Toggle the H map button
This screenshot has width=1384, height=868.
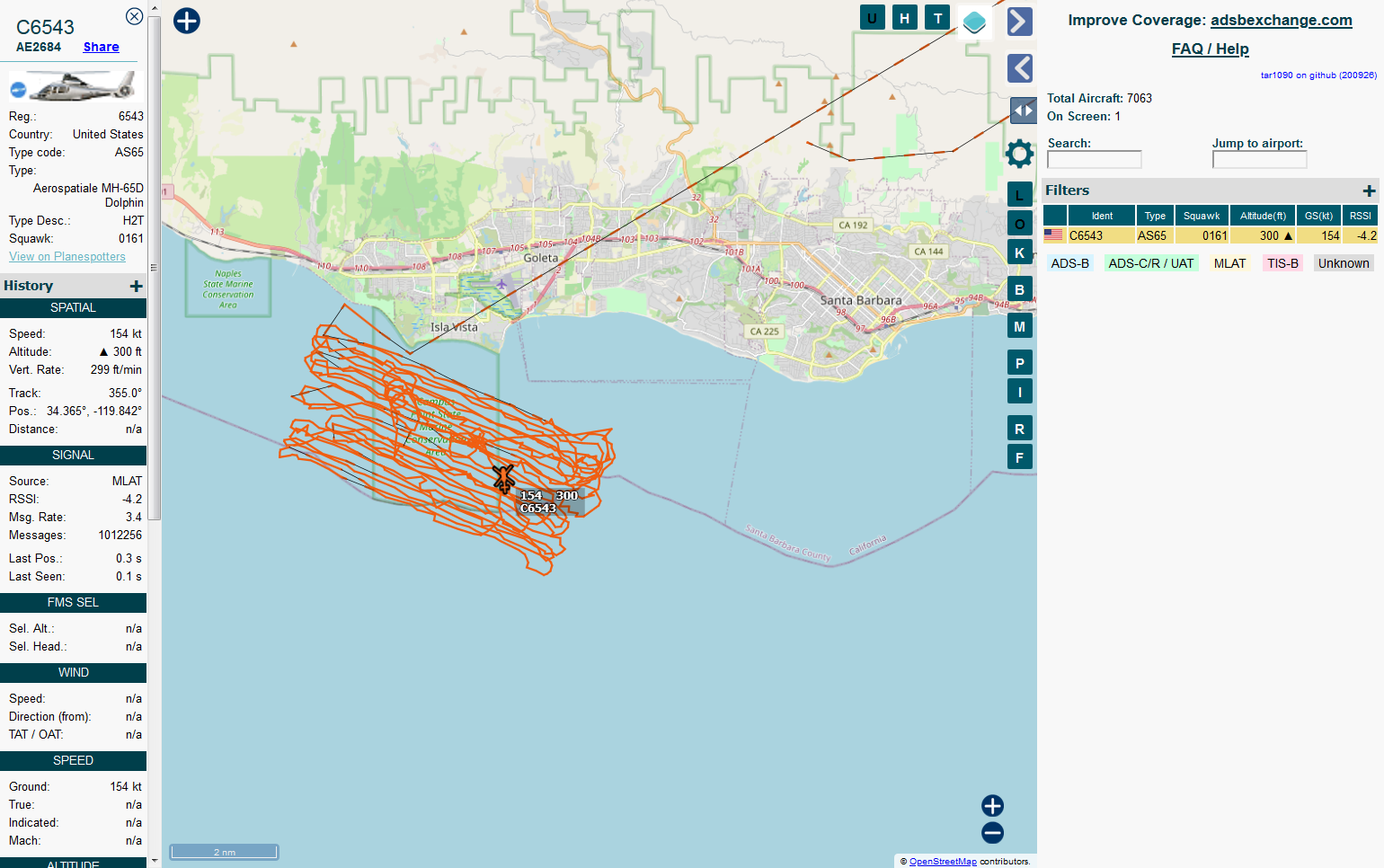click(905, 18)
